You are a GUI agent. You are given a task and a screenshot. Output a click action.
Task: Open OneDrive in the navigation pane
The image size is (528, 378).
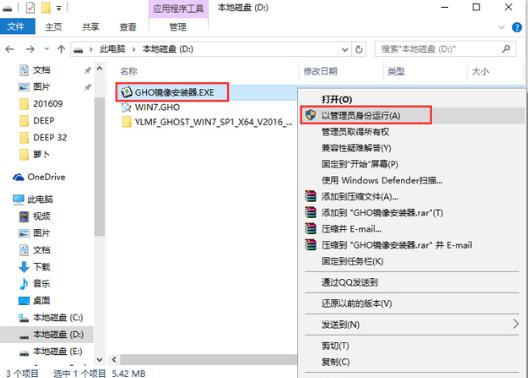coord(39,177)
